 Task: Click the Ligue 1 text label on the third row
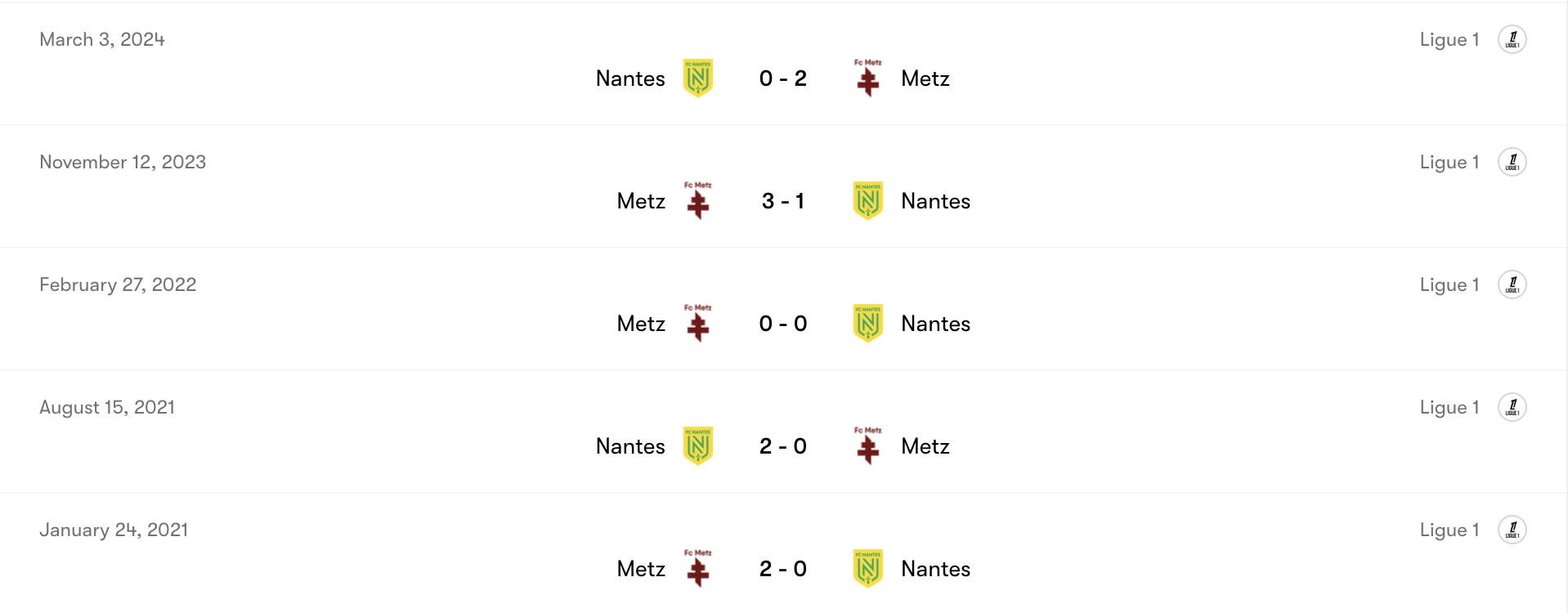(x=1449, y=284)
